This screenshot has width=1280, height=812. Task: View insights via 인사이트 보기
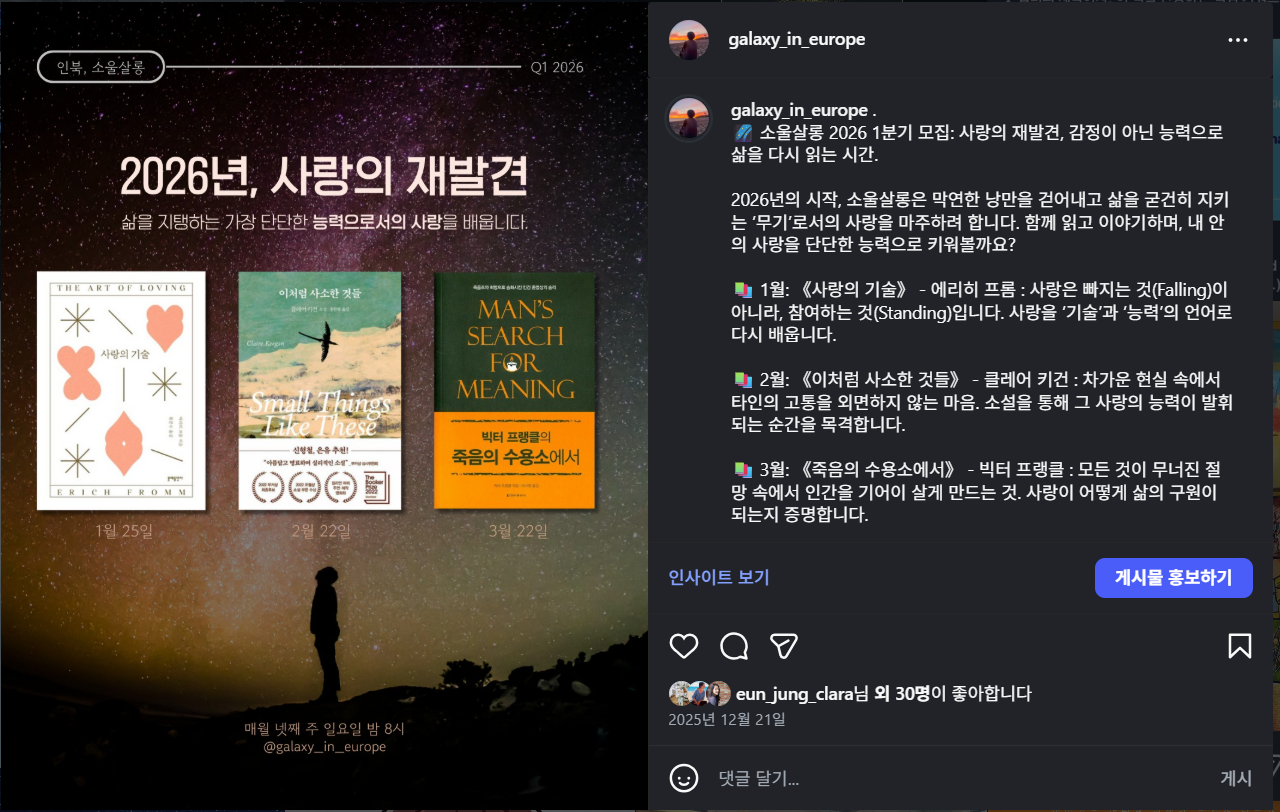click(x=719, y=577)
